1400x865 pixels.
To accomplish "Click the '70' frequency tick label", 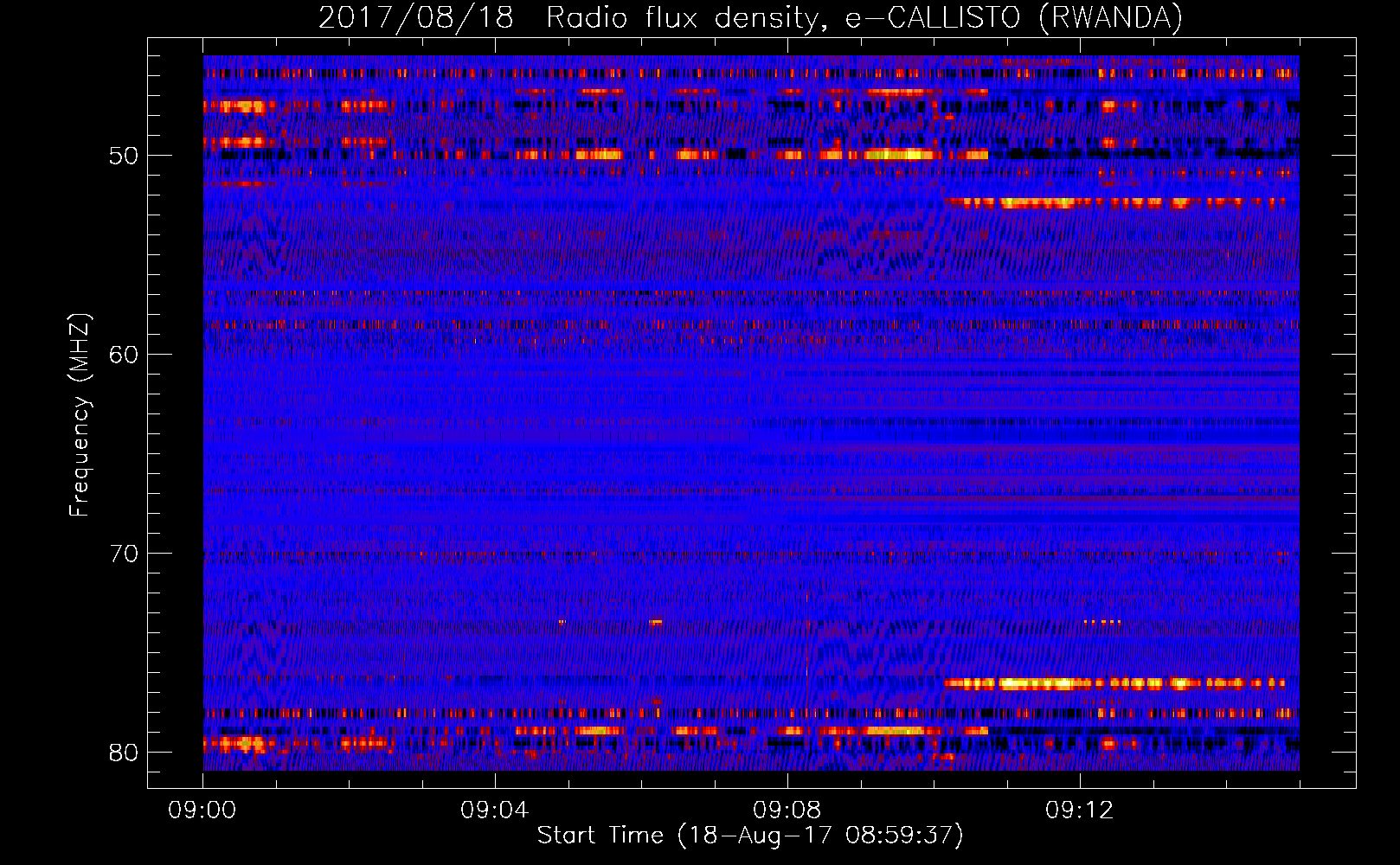I will (123, 554).
